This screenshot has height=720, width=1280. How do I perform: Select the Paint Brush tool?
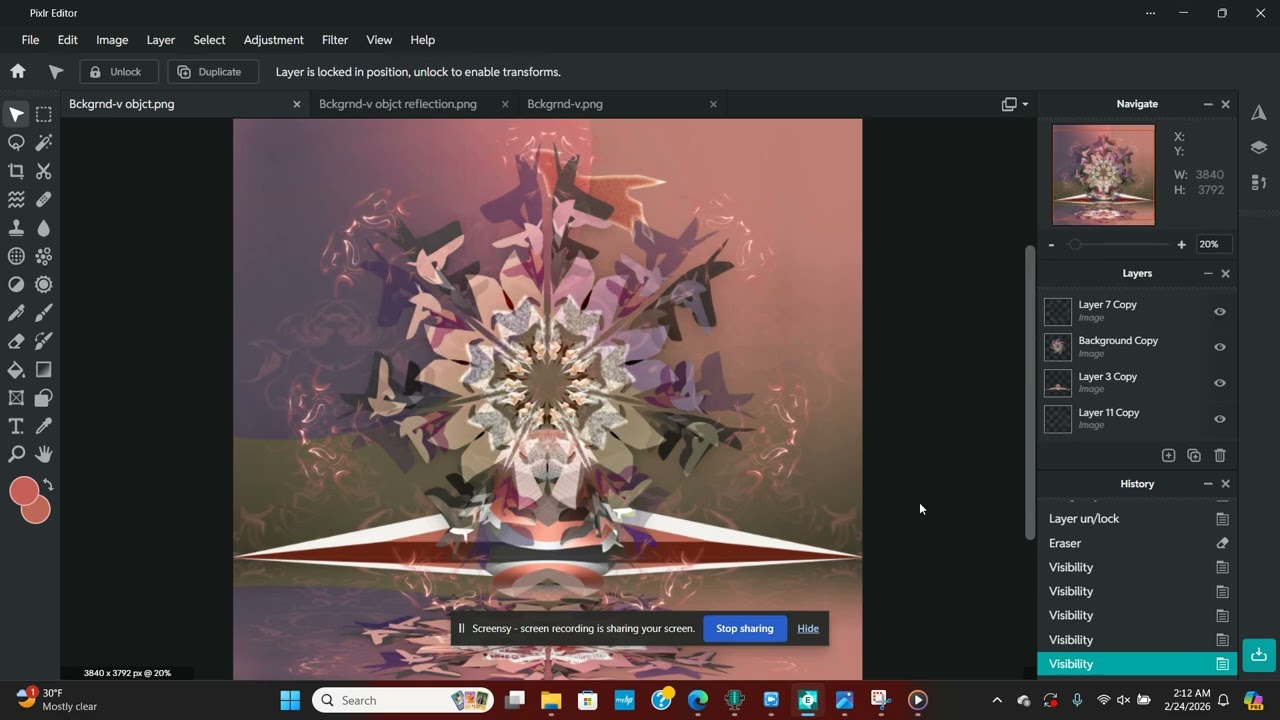click(44, 313)
